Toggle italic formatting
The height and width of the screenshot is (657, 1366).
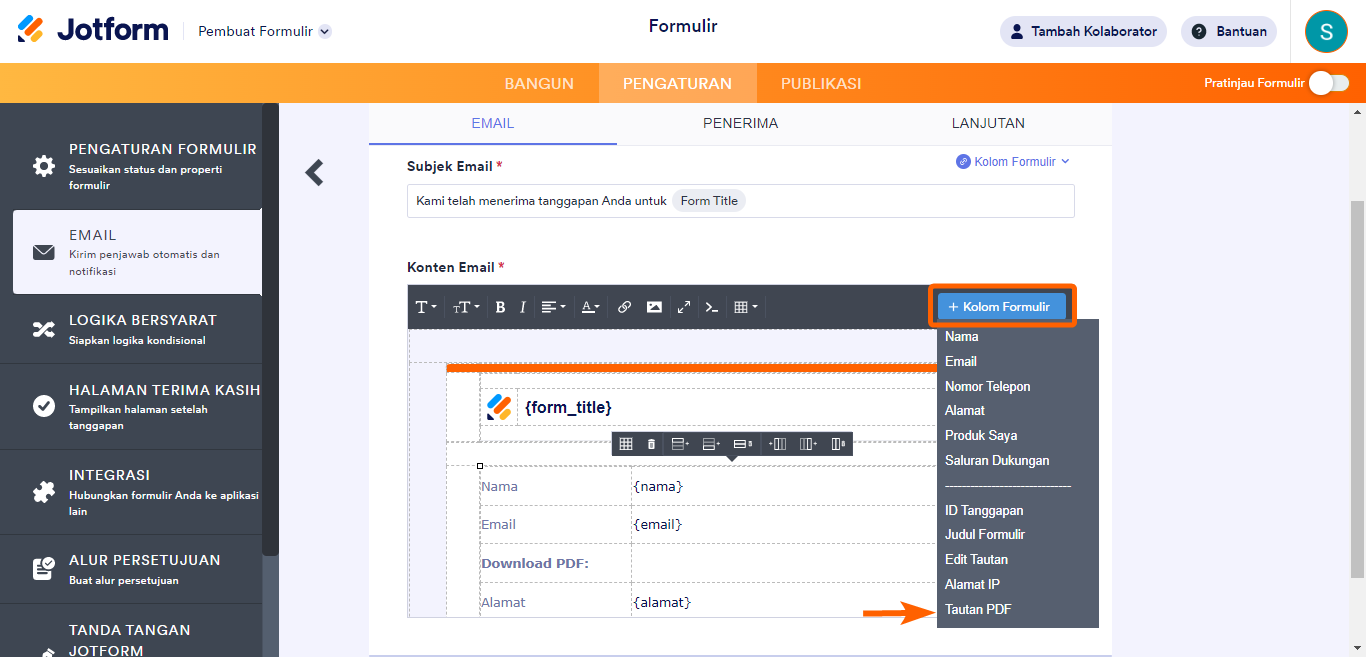(x=522, y=307)
